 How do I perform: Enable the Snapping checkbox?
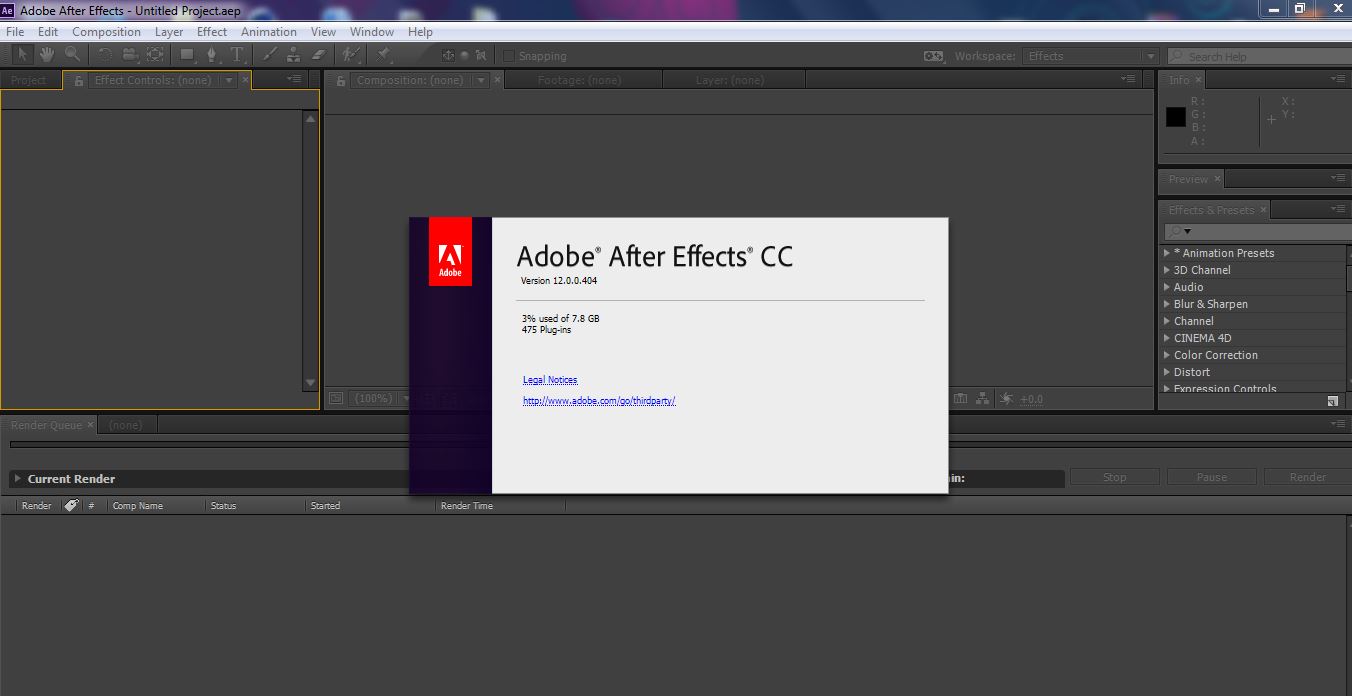[509, 56]
